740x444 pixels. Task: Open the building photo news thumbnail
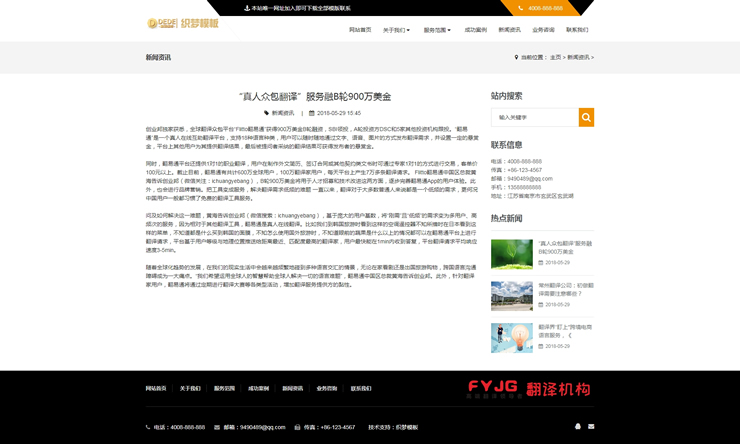(x=511, y=295)
